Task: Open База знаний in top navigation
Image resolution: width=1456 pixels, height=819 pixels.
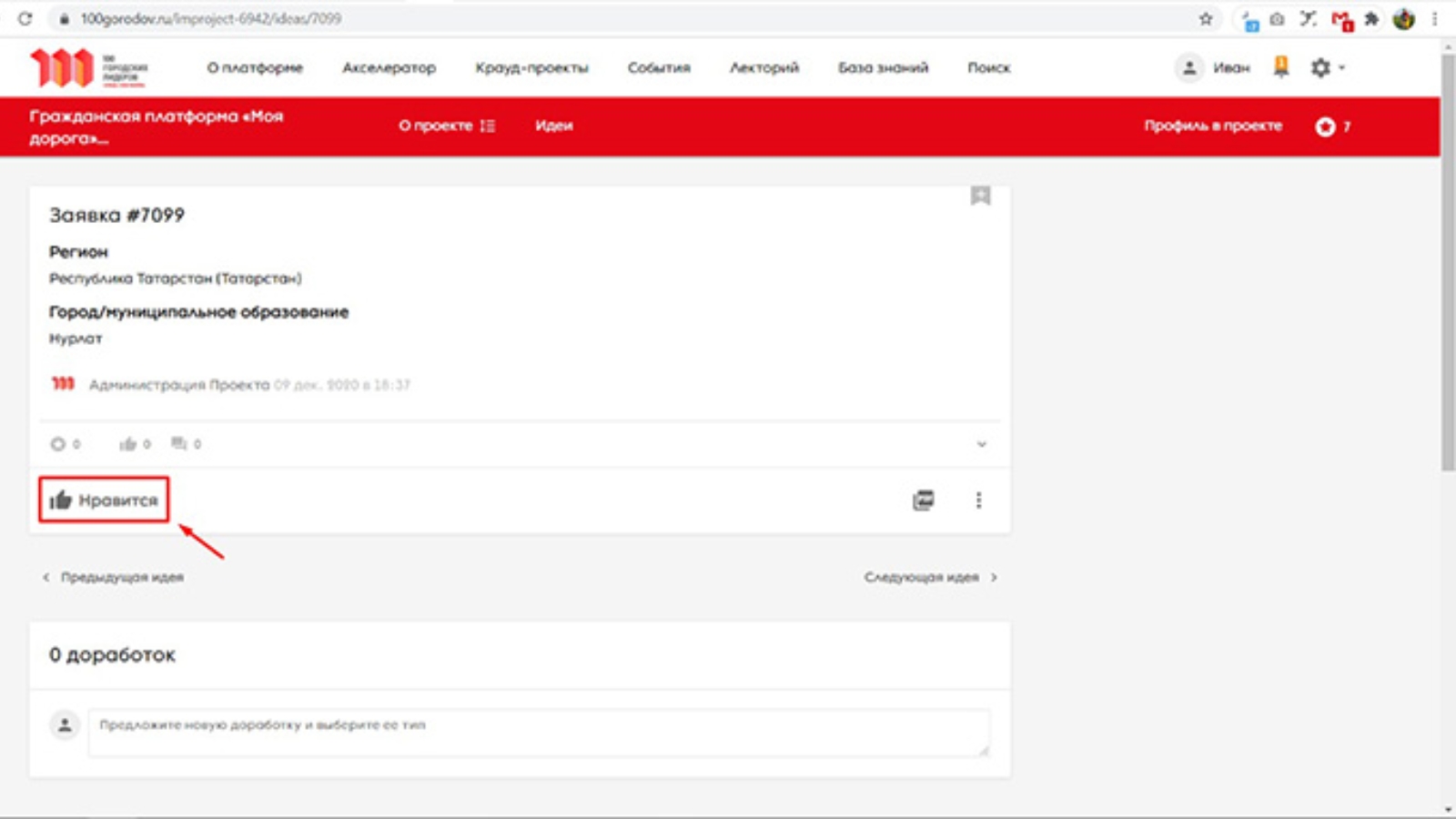Action: (883, 67)
